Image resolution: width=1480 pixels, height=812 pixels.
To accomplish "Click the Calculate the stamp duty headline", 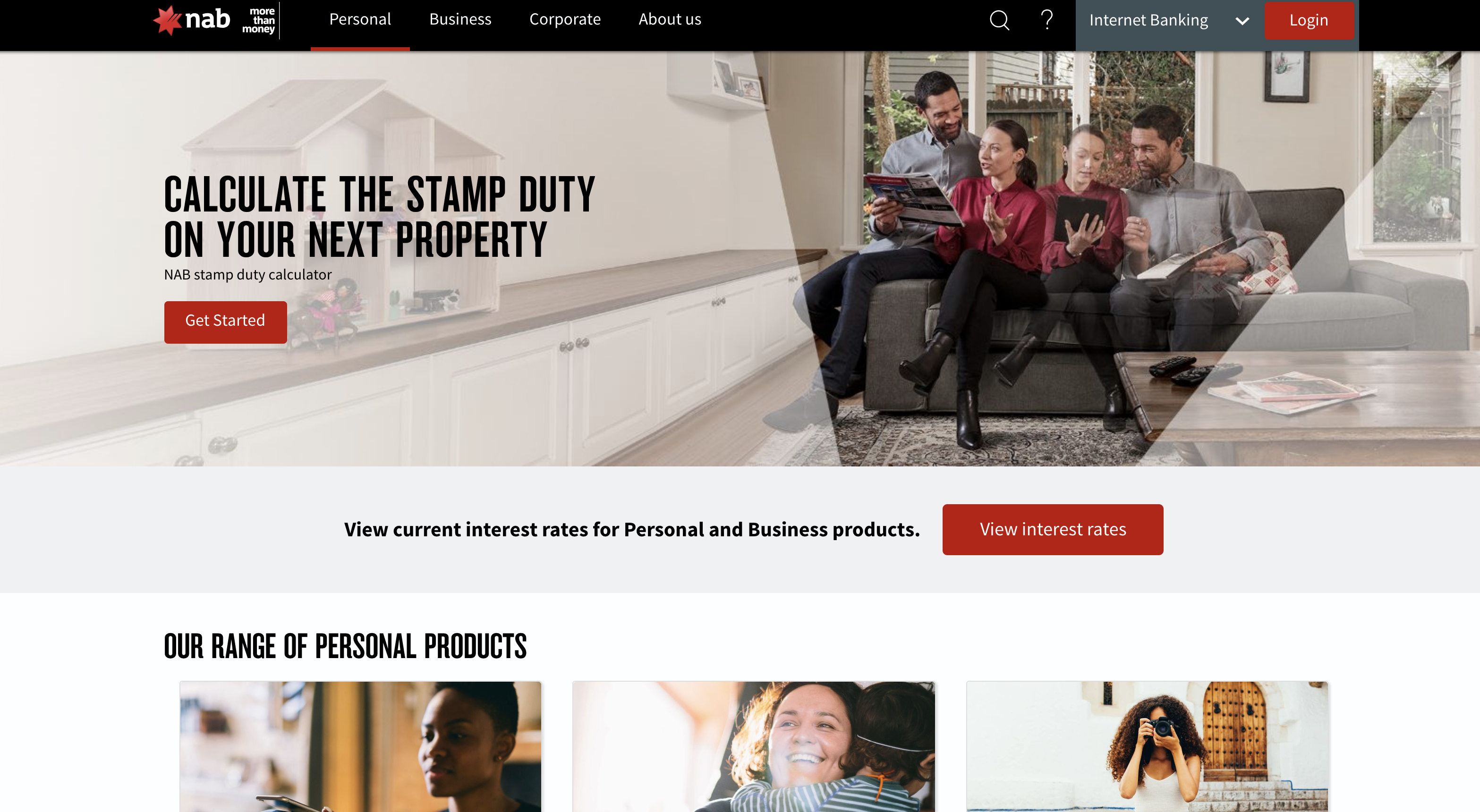I will [379, 217].
